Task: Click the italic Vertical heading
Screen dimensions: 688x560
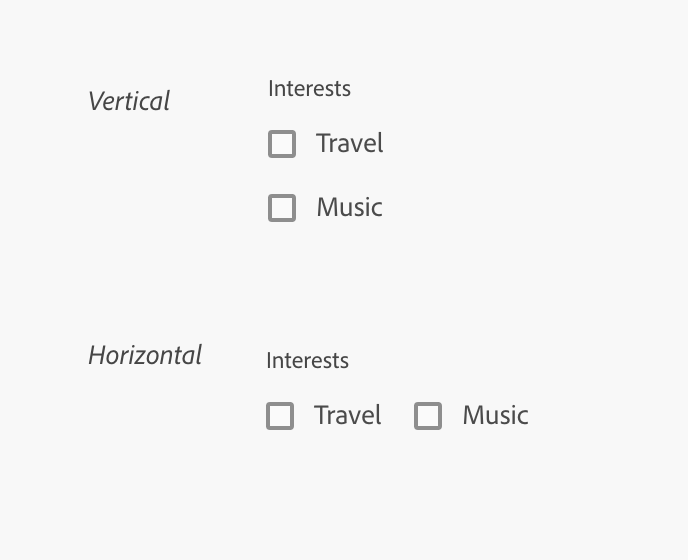Action: tap(129, 101)
